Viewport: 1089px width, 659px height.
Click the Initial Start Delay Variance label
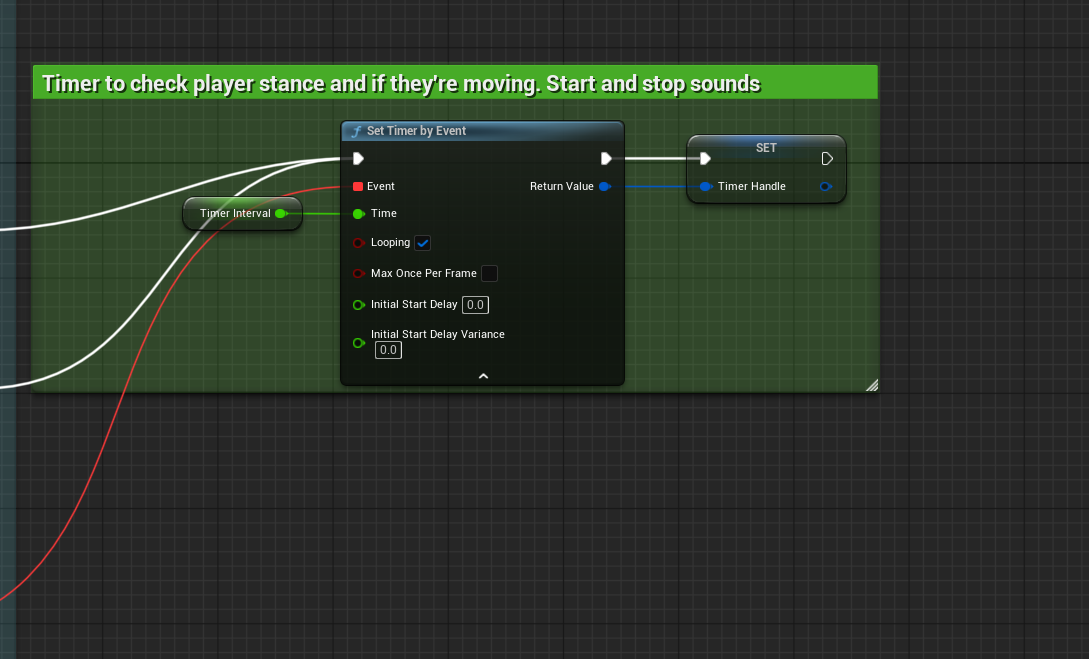[x=438, y=334]
